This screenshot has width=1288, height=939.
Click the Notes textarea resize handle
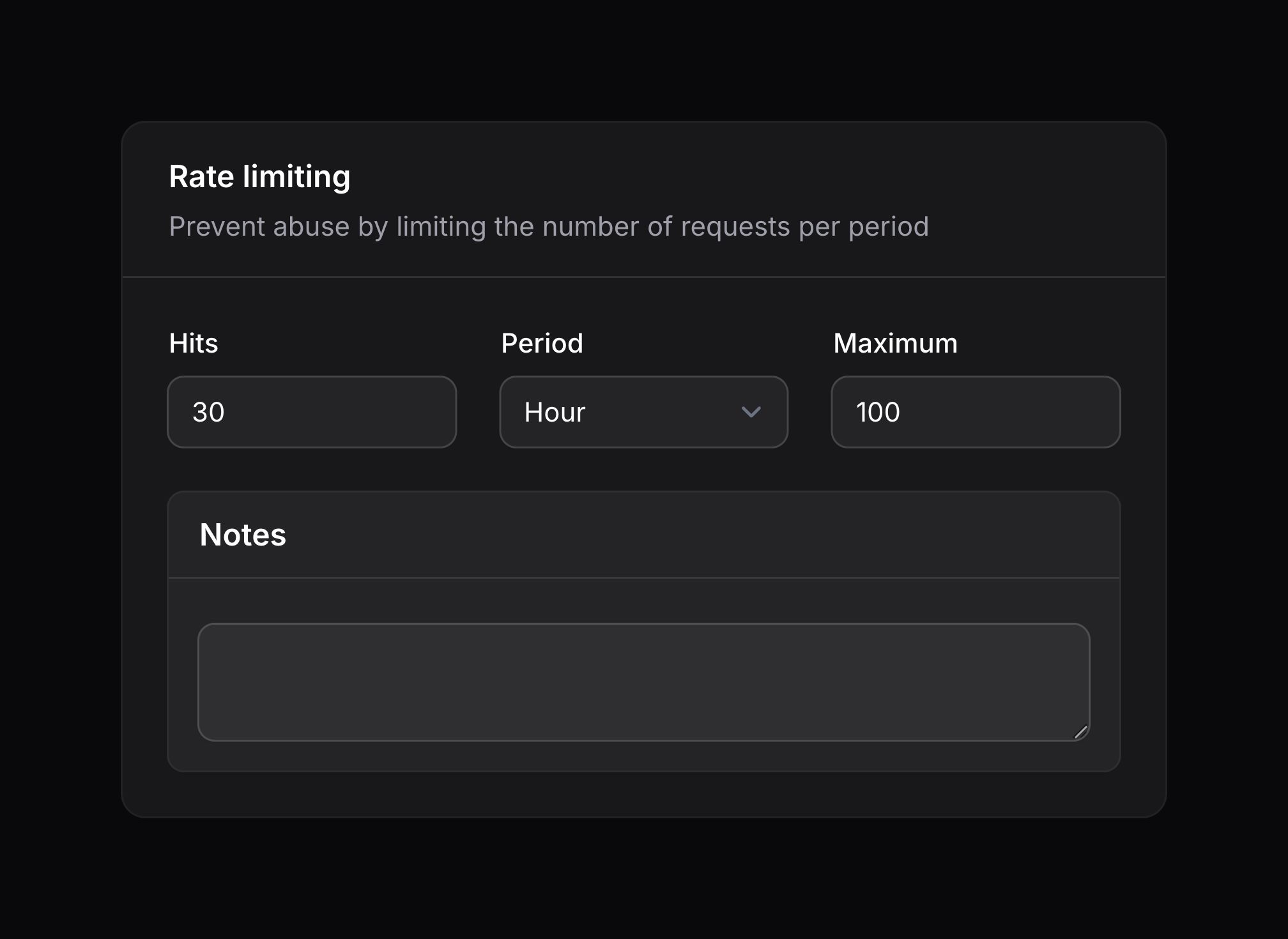(1080, 732)
